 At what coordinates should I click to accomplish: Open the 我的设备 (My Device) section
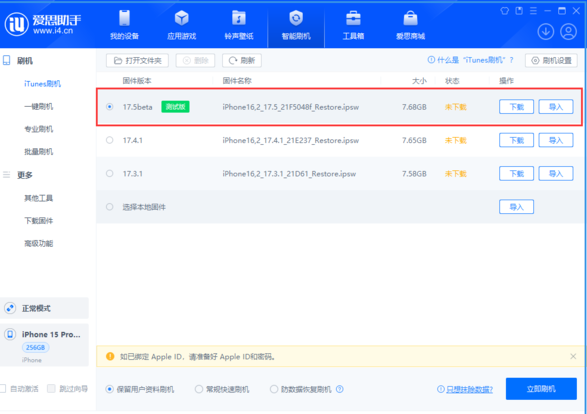(124, 25)
